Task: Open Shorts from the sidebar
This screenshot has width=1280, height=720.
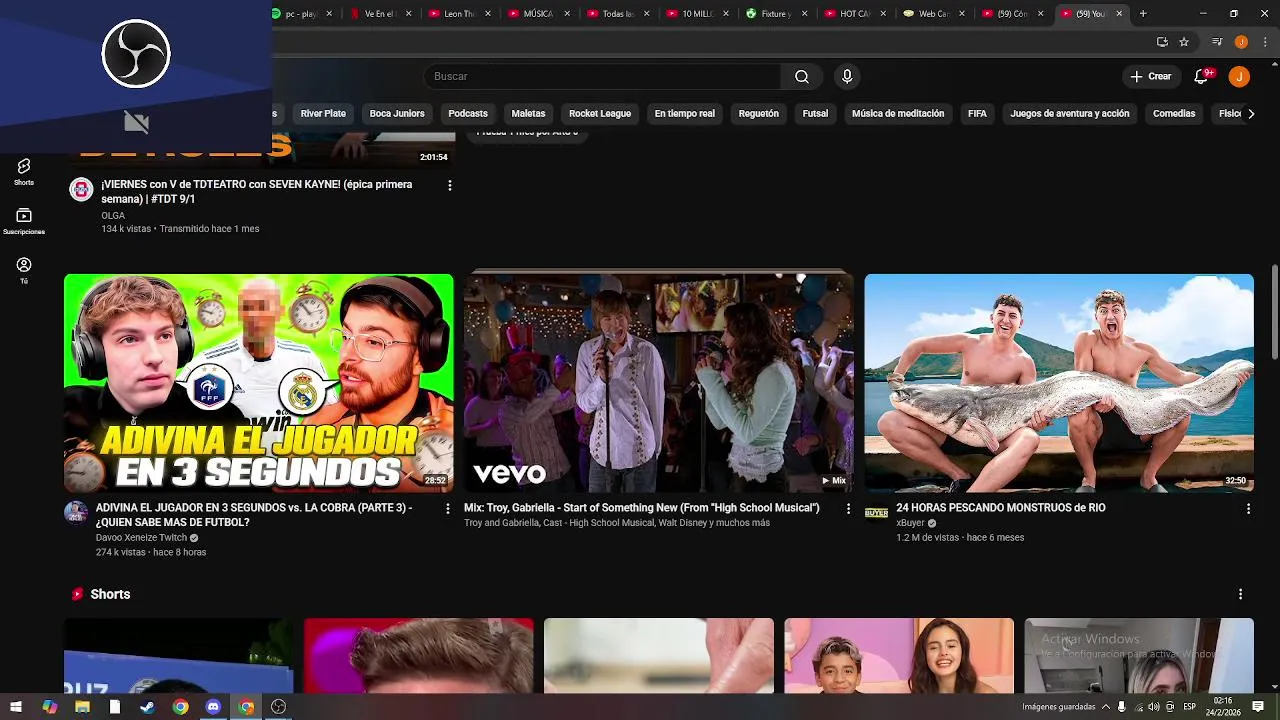Action: [x=24, y=171]
